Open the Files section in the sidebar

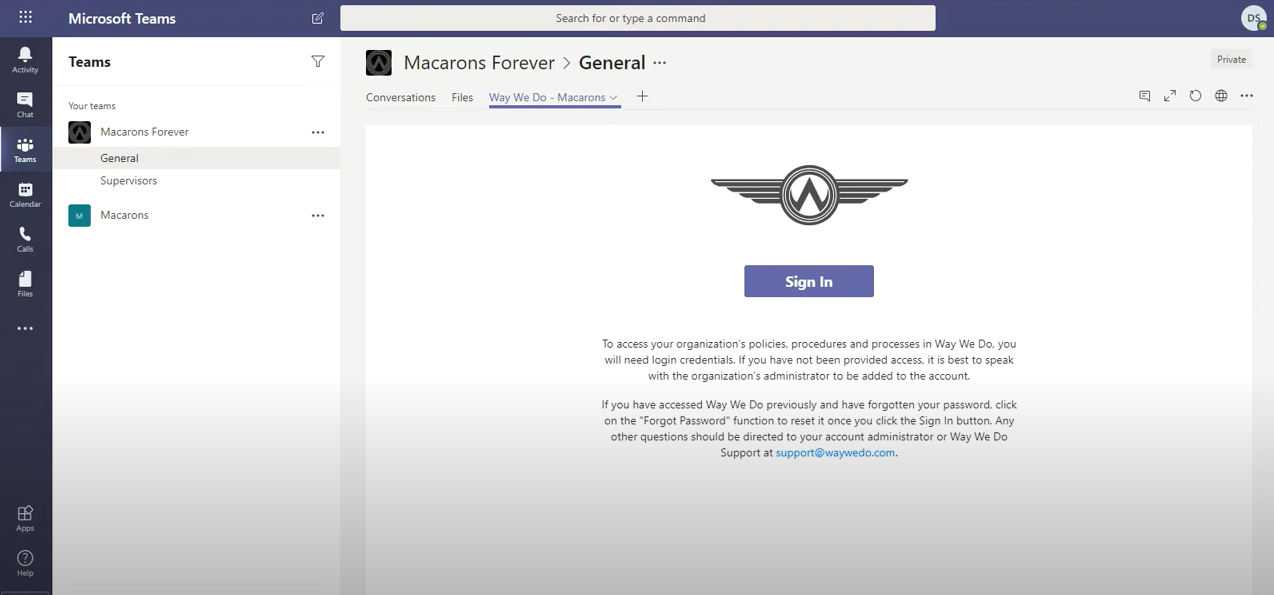(x=25, y=284)
